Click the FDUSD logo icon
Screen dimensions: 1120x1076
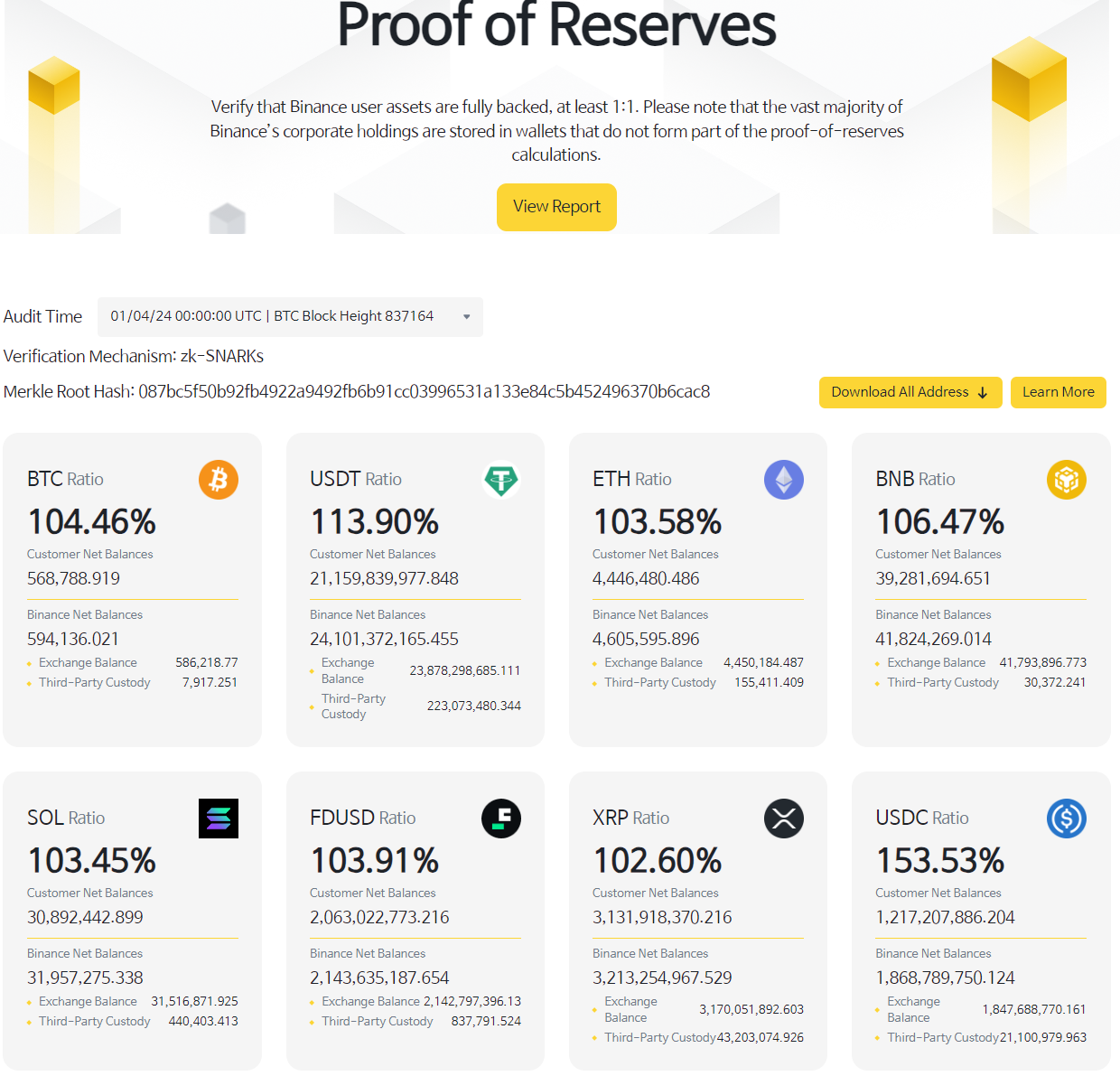click(501, 819)
